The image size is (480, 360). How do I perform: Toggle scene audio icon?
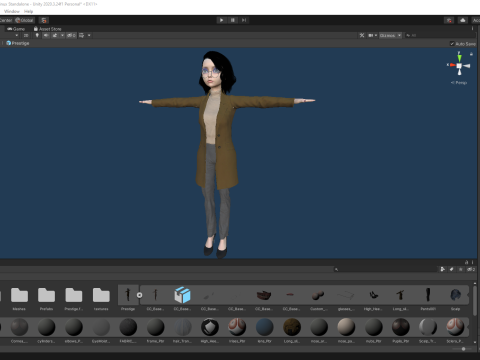[x=46, y=35]
